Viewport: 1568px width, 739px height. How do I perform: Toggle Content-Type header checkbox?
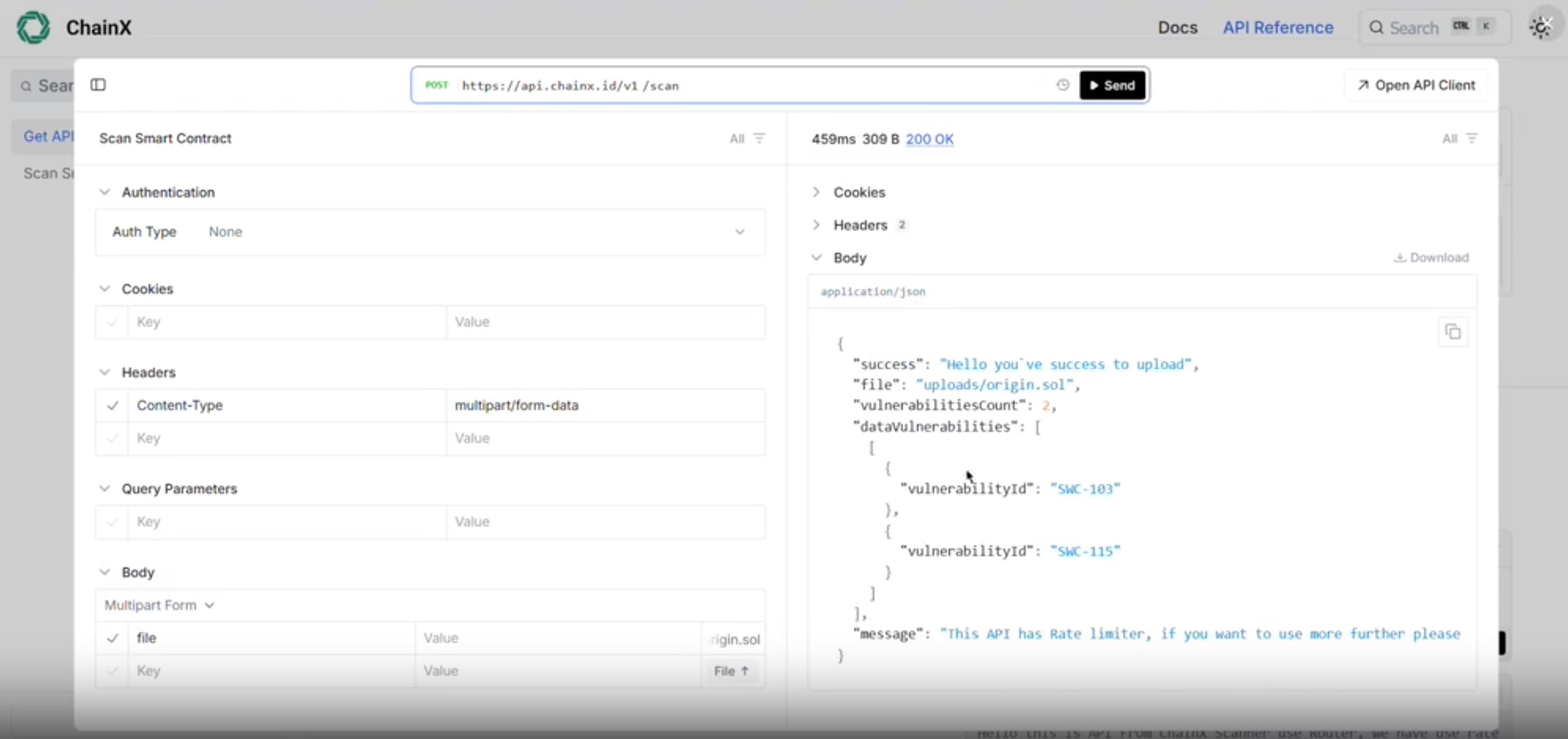[112, 405]
